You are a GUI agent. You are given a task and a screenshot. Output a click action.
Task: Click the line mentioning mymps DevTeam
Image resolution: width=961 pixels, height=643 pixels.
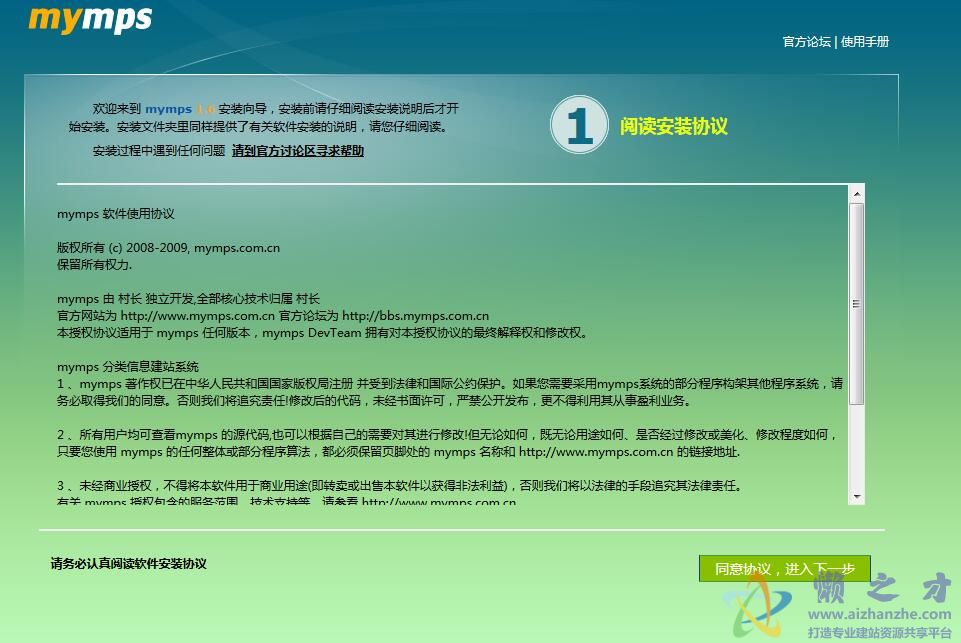pos(322,333)
